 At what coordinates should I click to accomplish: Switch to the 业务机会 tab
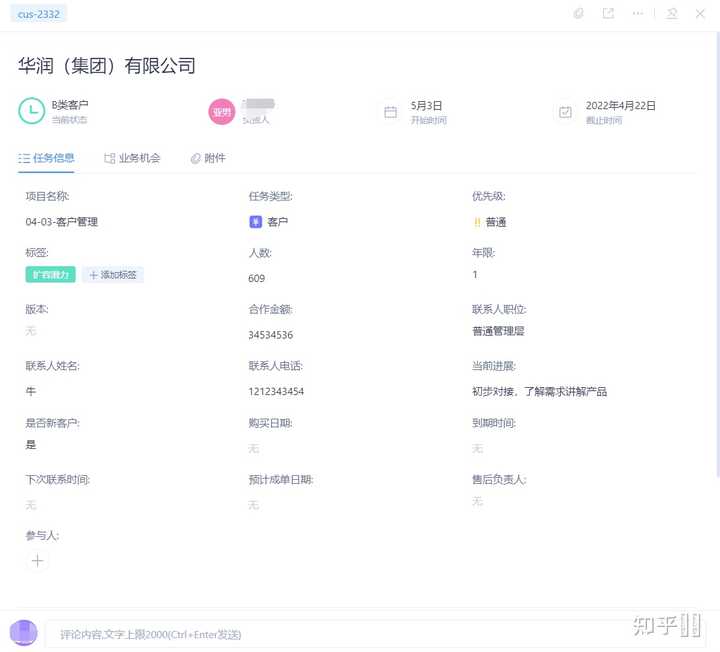click(x=132, y=158)
